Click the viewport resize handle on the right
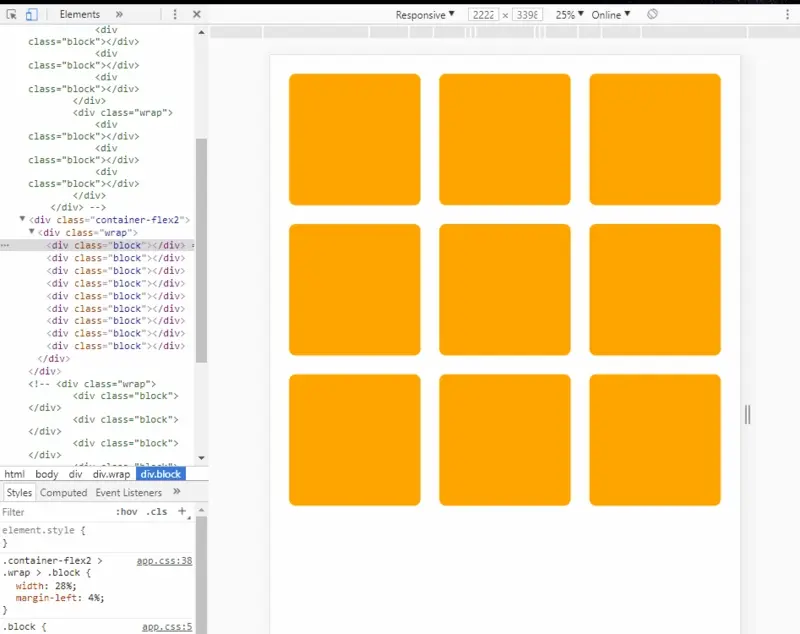 click(x=747, y=415)
